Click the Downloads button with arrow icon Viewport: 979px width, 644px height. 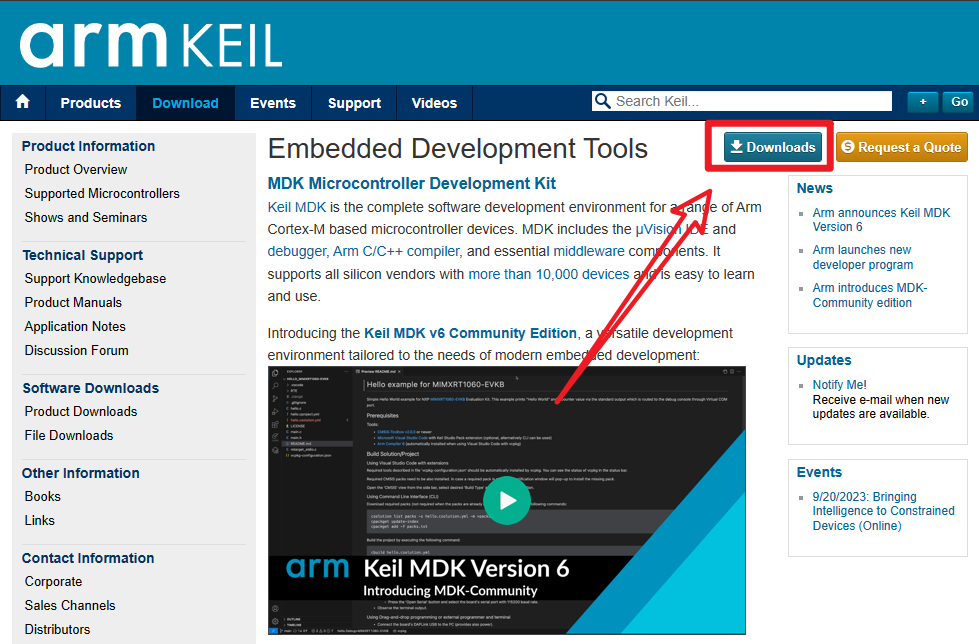[772, 147]
